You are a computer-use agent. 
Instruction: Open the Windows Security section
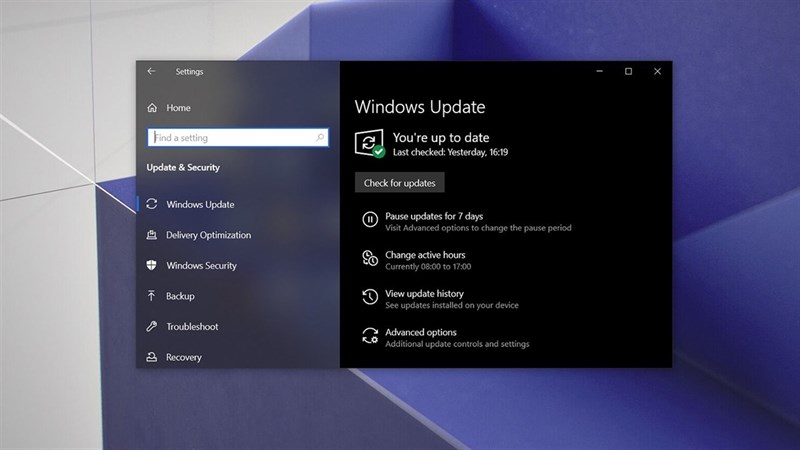click(201, 266)
